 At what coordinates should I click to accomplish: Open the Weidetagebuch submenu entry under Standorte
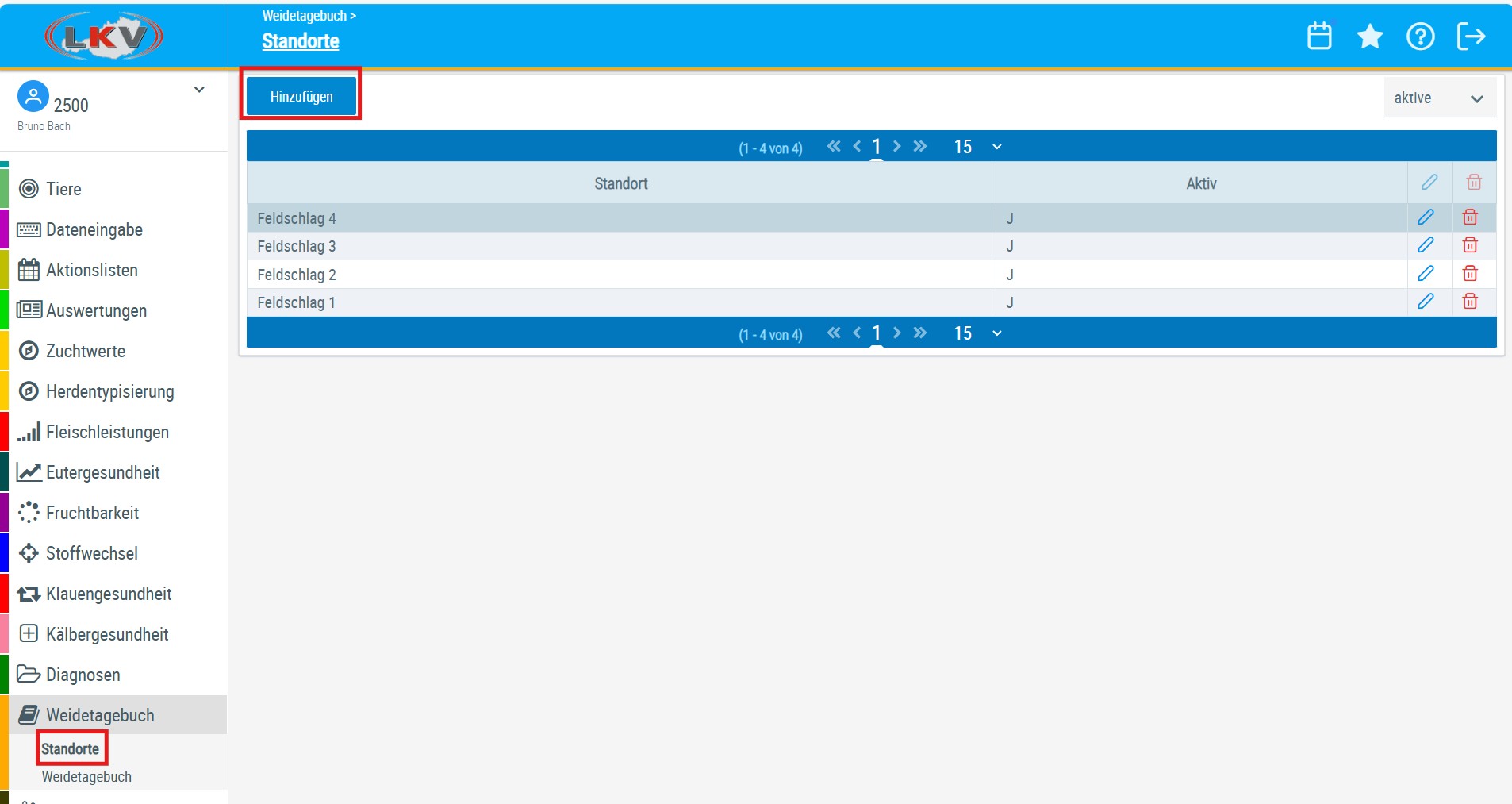[x=86, y=777]
